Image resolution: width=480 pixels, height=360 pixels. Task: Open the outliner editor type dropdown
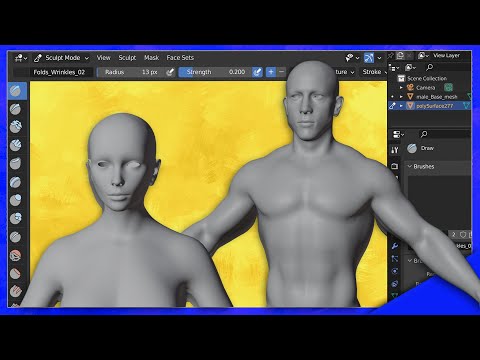coord(394,68)
